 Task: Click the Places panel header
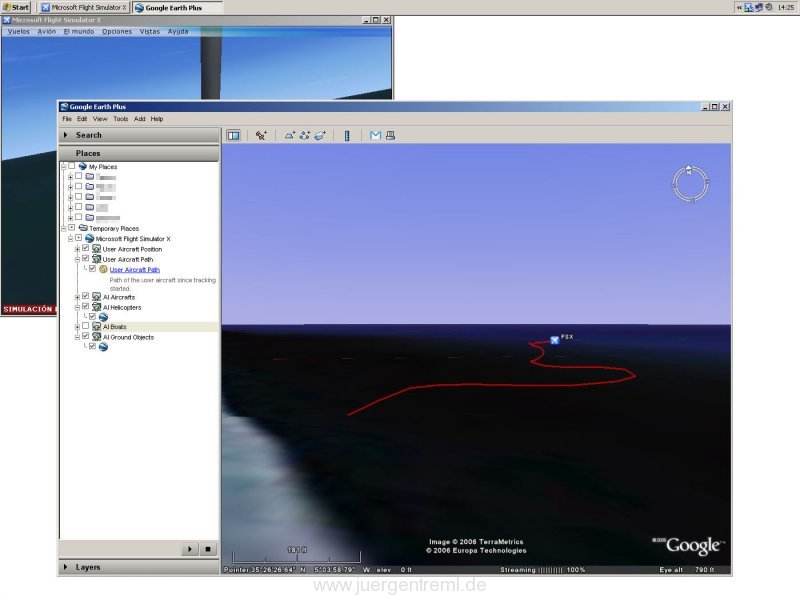point(139,153)
